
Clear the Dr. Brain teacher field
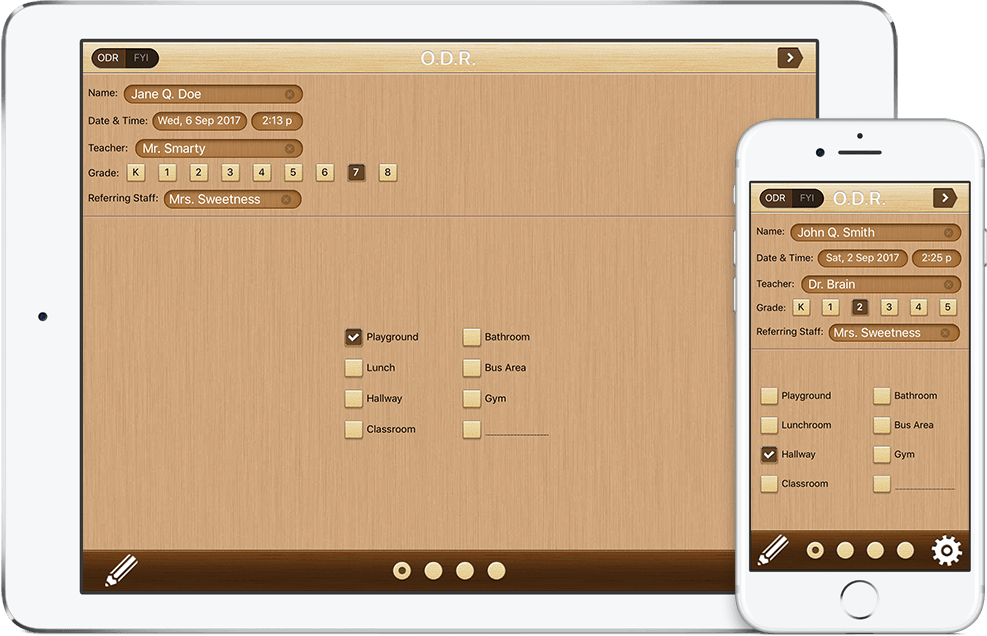pos(949,285)
